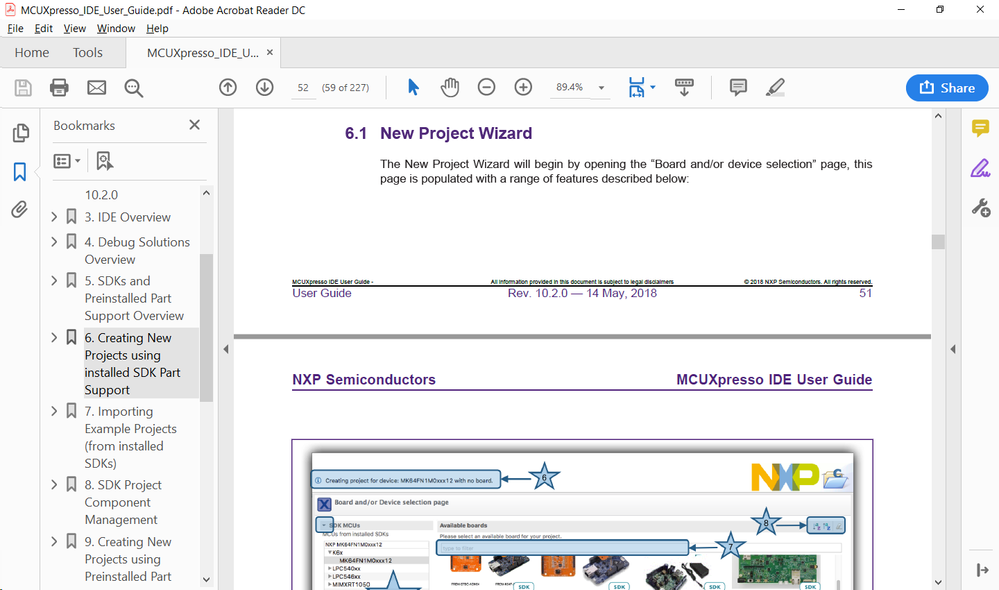Open the Edit menu
Image resolution: width=999 pixels, height=590 pixels.
pos(43,28)
